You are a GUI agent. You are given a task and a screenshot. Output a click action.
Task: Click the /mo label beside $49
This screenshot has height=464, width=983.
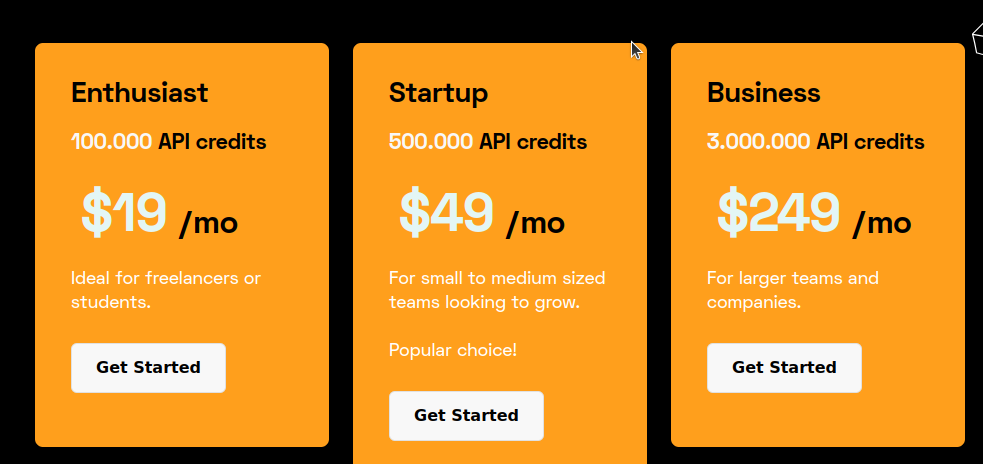tap(535, 222)
